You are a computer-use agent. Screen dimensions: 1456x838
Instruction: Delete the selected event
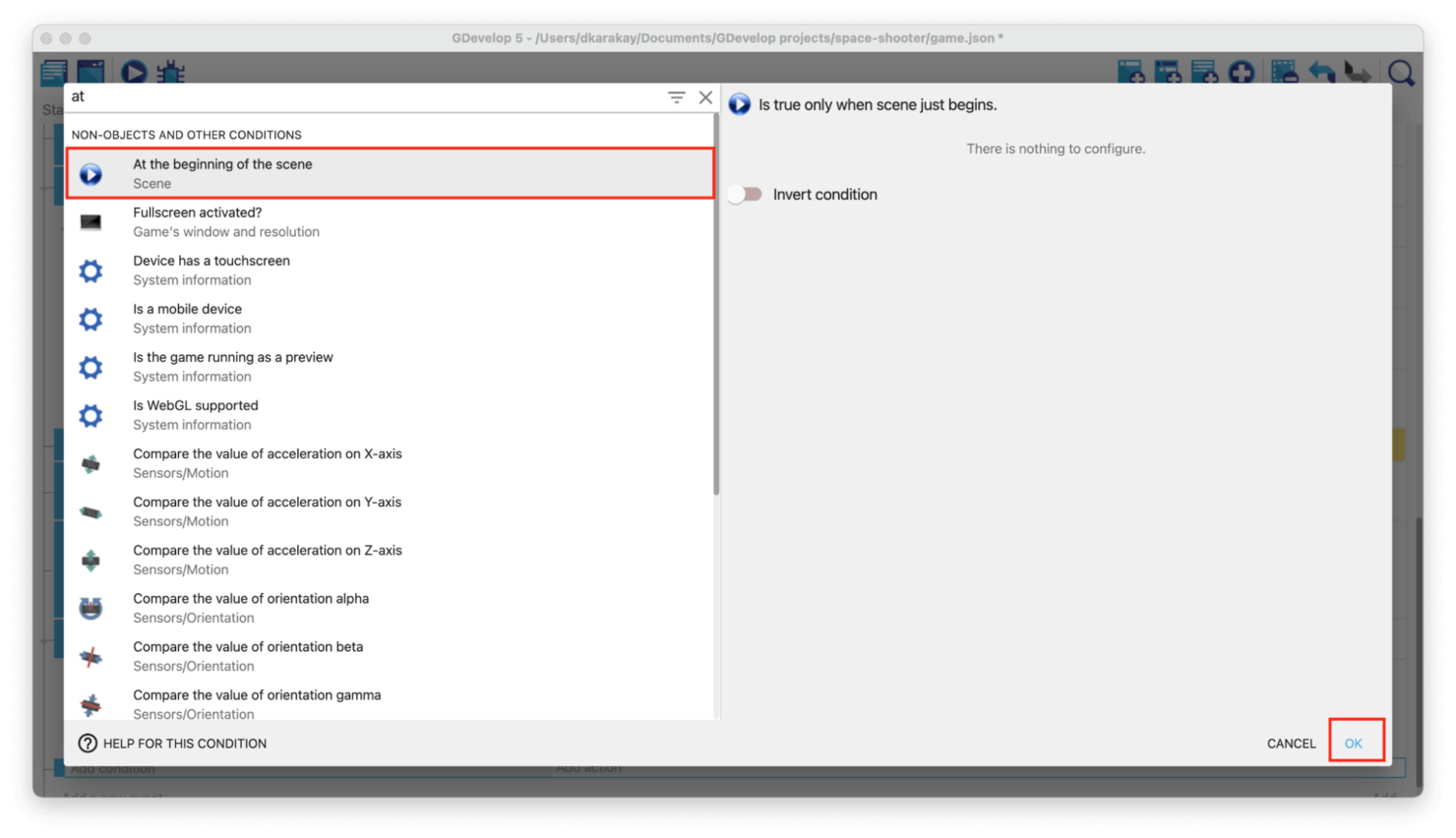click(x=1284, y=72)
